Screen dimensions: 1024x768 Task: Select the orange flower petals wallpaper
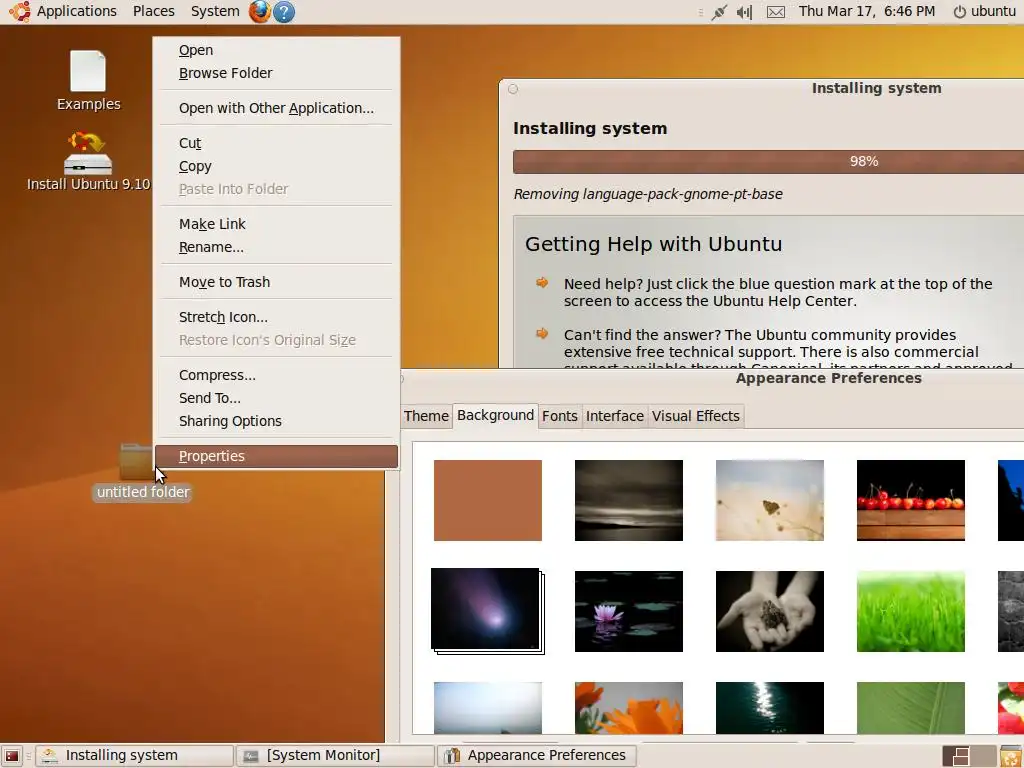629,708
